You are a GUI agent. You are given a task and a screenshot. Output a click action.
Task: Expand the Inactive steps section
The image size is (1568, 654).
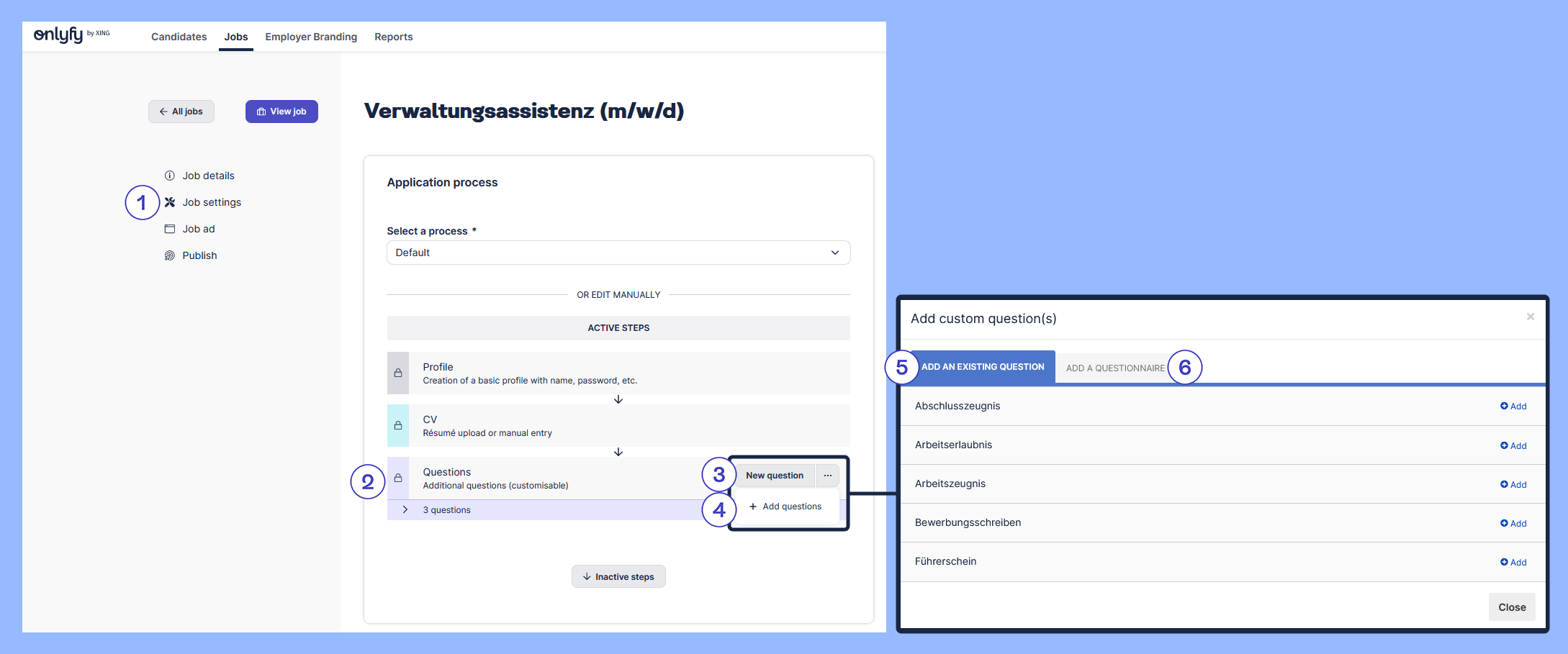point(618,576)
